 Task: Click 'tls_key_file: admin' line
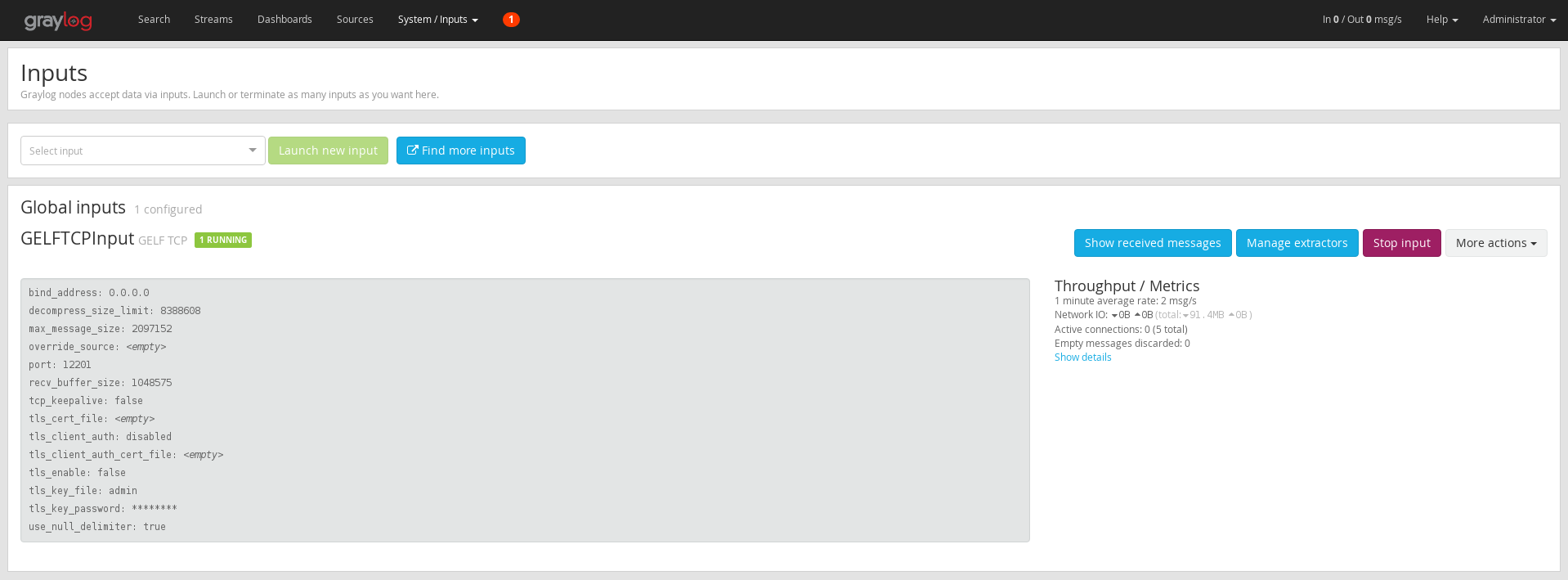pos(83,491)
